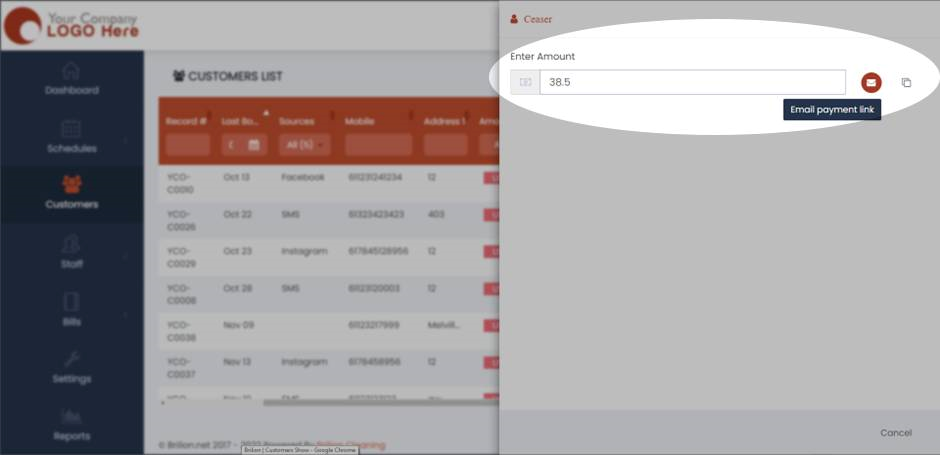Viewport: 940px width, 455px height.
Task: Open Schedules in the sidebar
Action: pyautogui.click(x=71, y=137)
